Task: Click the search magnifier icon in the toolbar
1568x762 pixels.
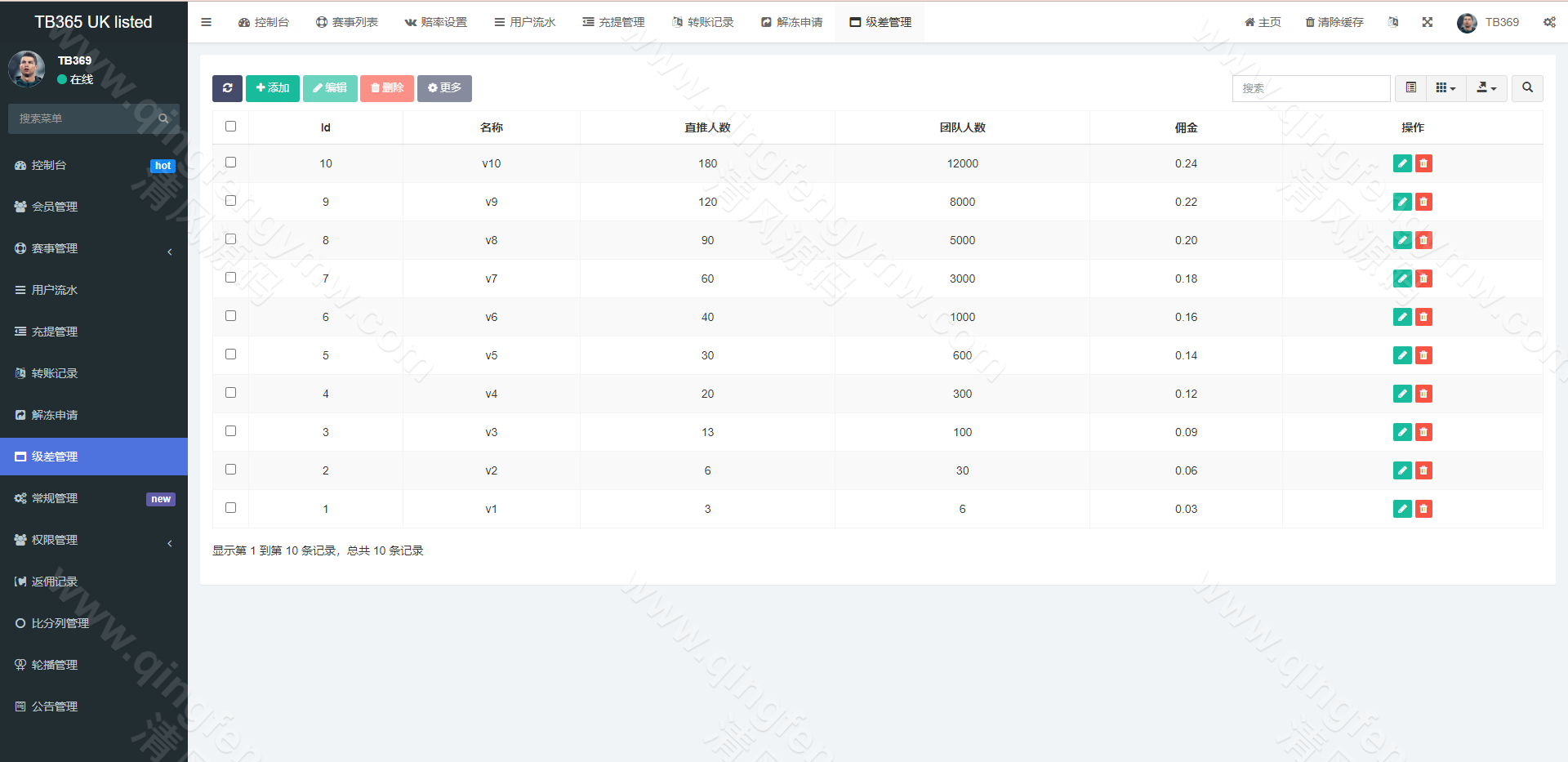Action: click(x=1526, y=88)
